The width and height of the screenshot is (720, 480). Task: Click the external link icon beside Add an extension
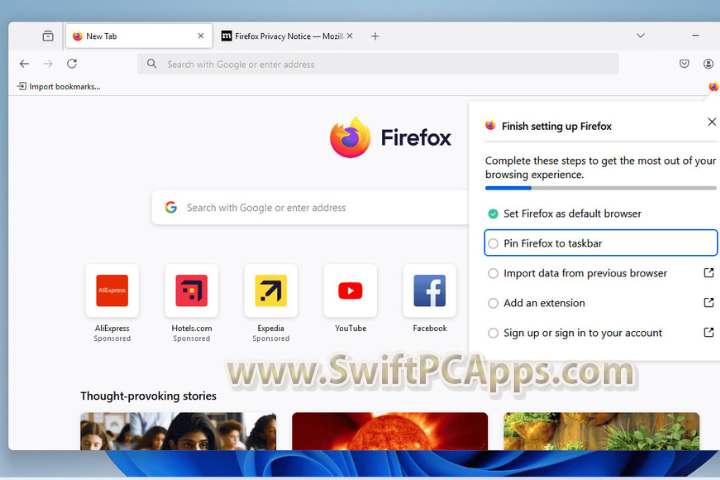(709, 303)
